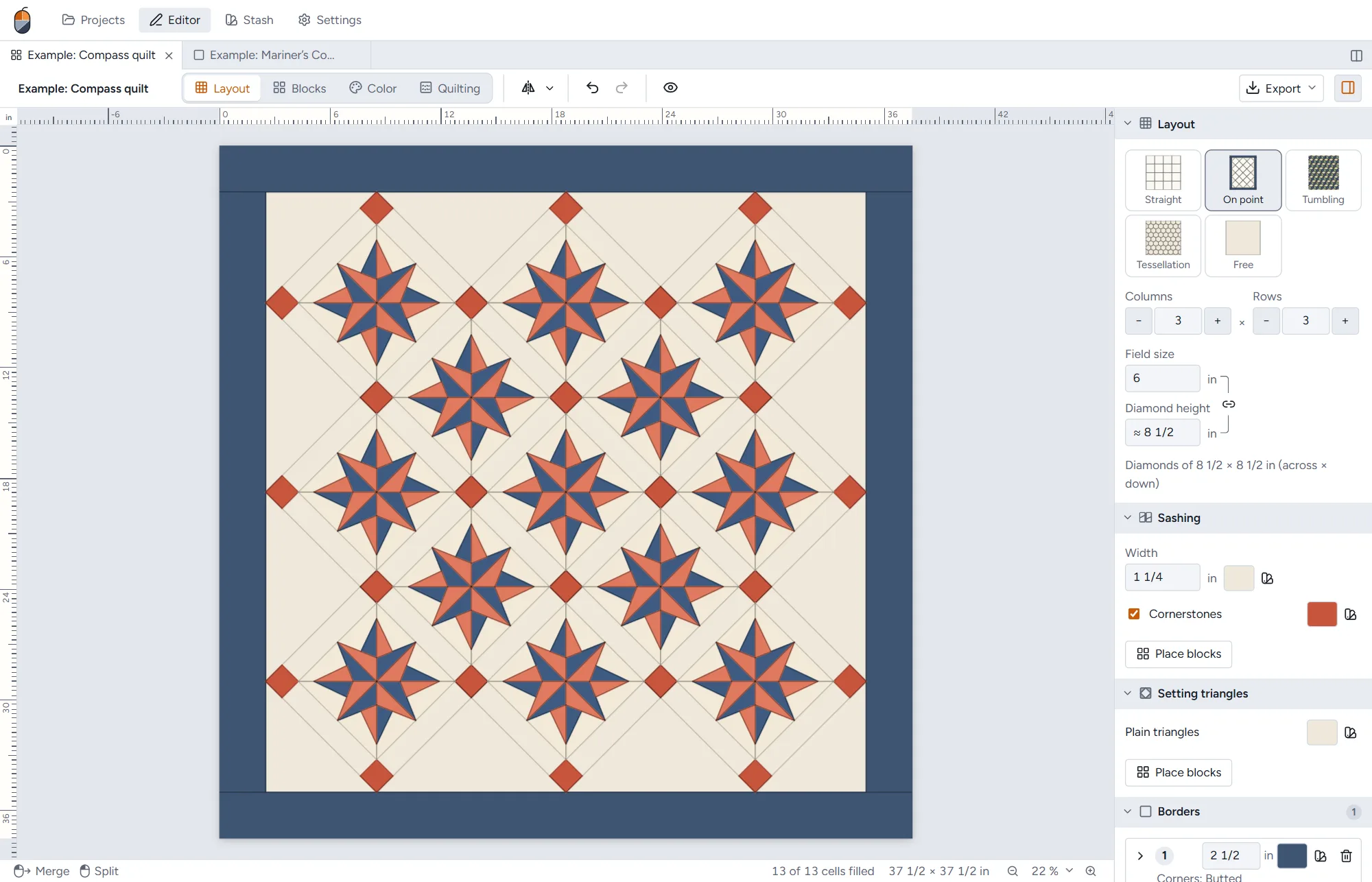
Task: Open the flip tool dropdown arrow
Action: coord(549,88)
